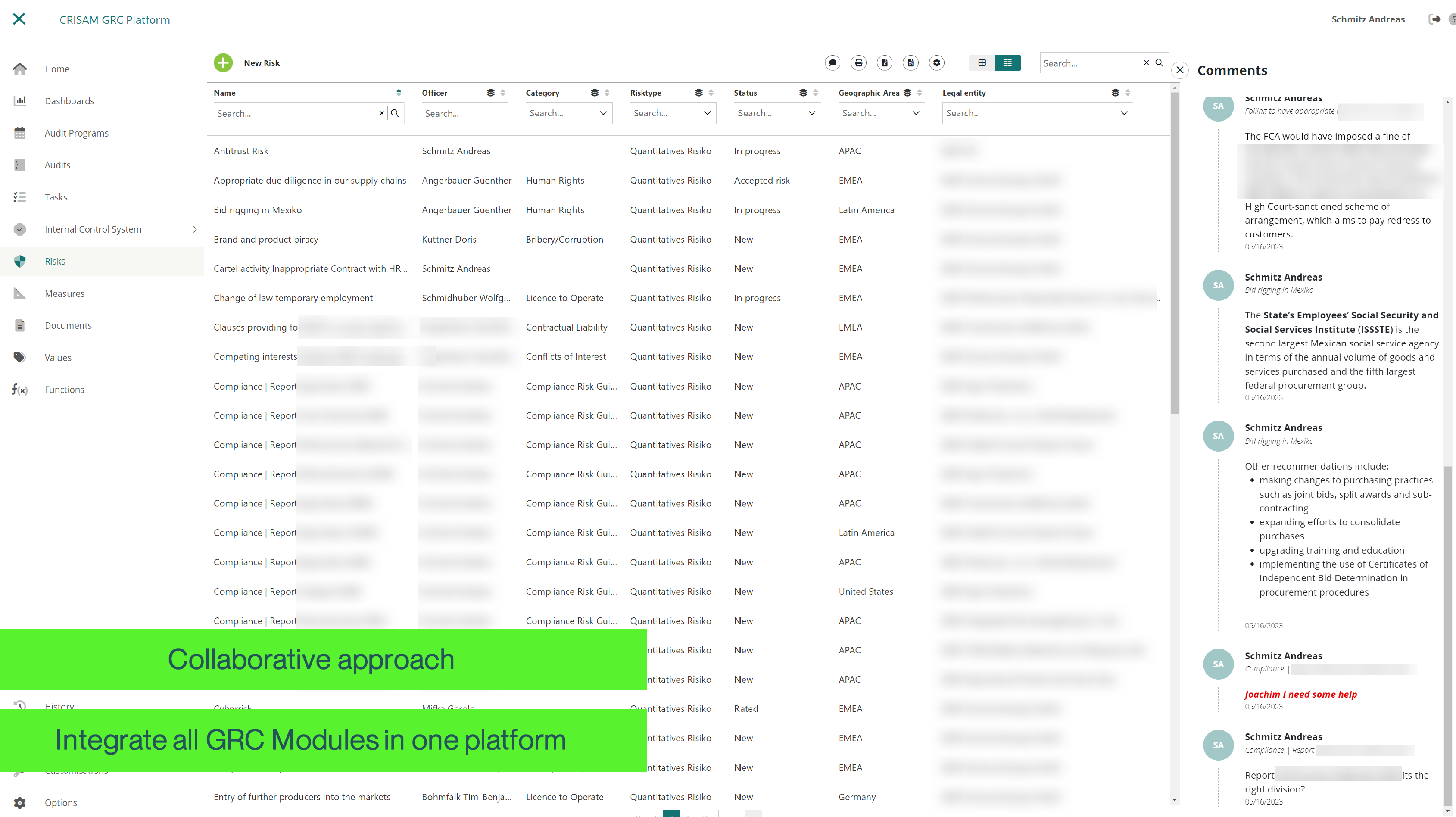The width and height of the screenshot is (1456, 817).
Task: Open Brand and product piracy risk
Action: click(x=266, y=239)
